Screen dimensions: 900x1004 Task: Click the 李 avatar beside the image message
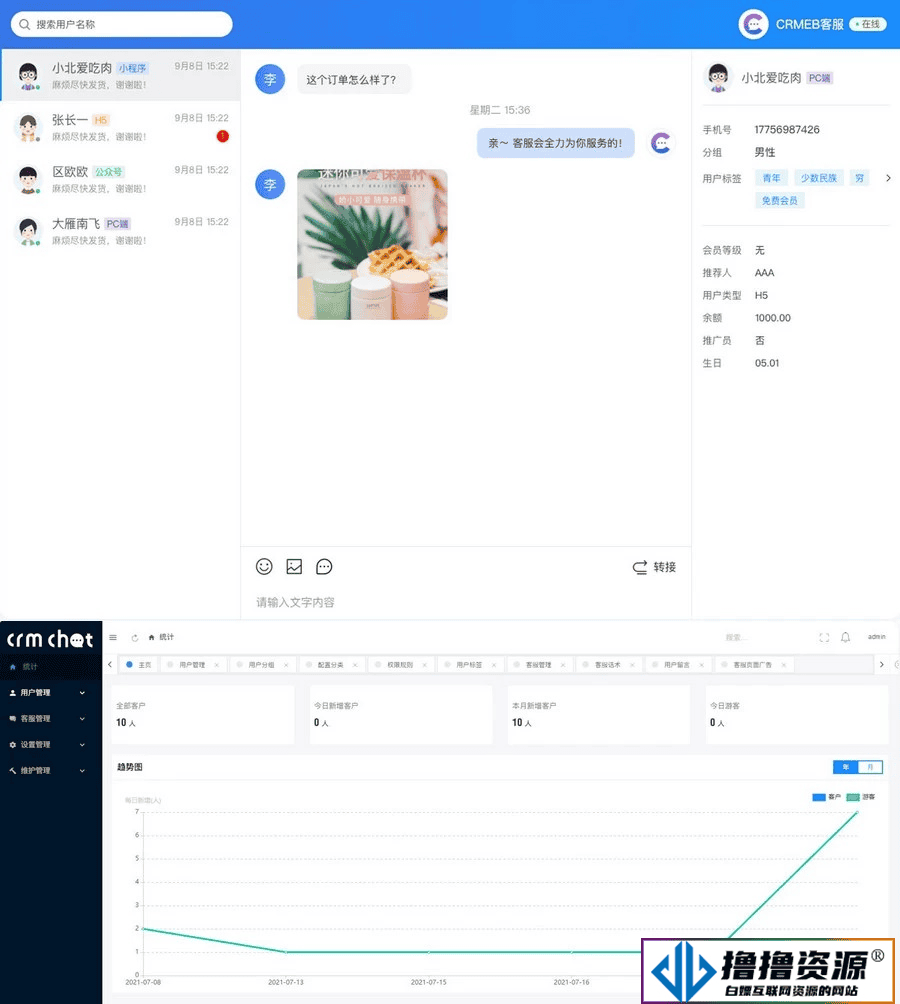270,184
